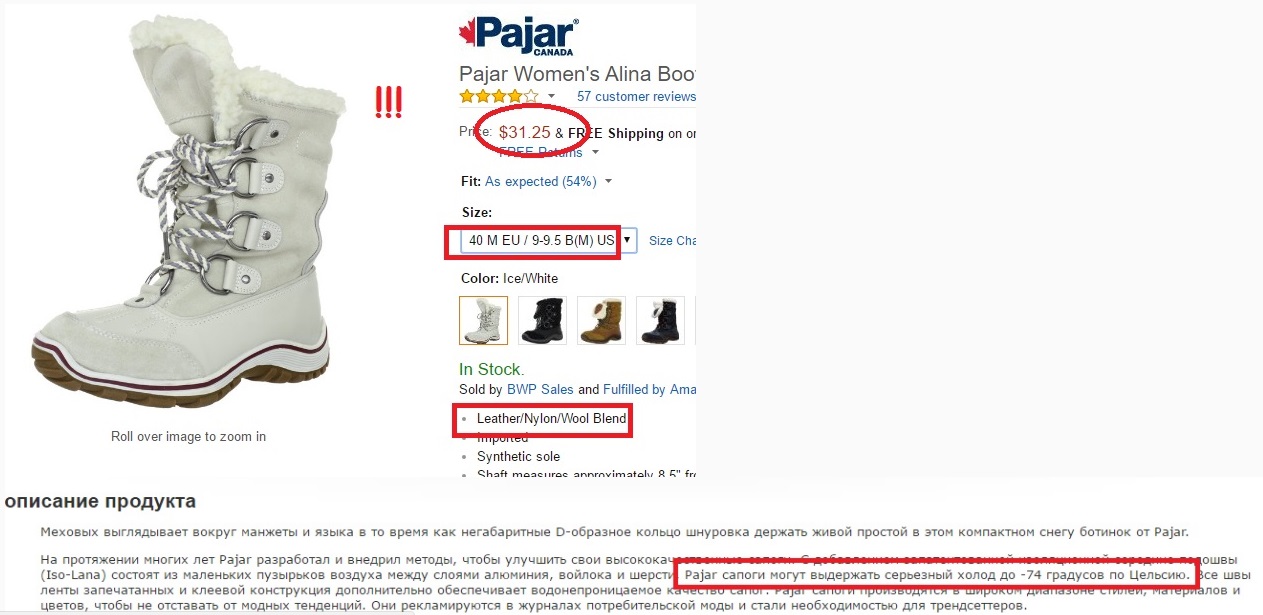Click the star rating icons
The width and height of the screenshot is (1263, 615).
(x=498, y=97)
